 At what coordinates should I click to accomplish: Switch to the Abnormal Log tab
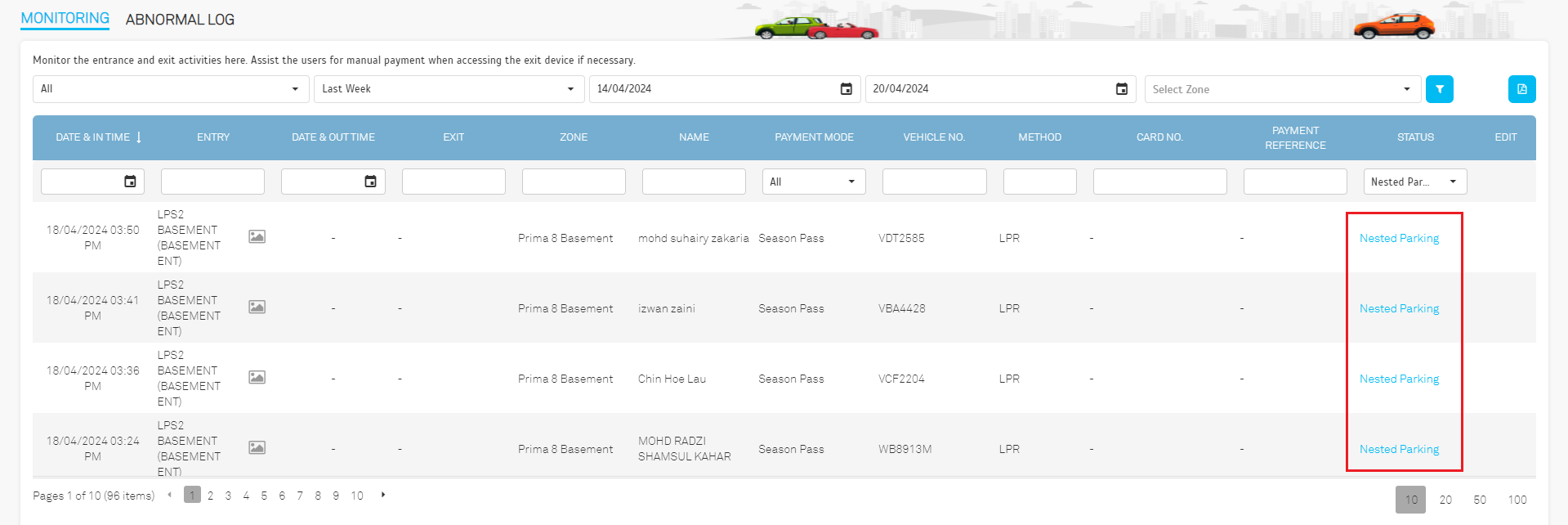(180, 20)
